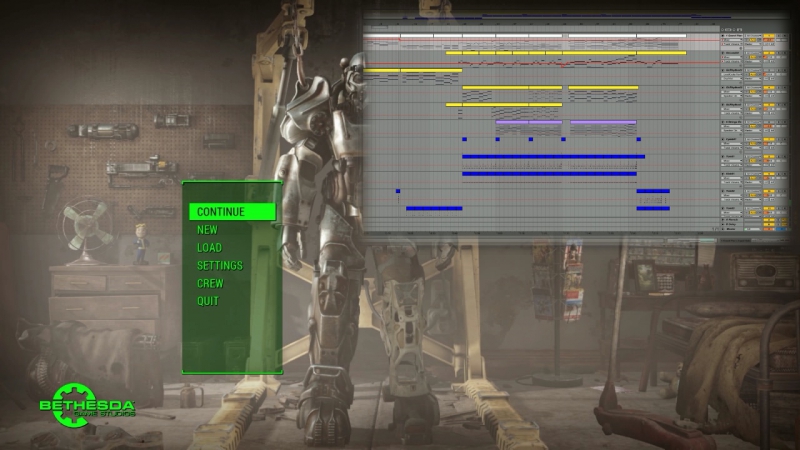Unfold the top track with white clips
The width and height of the screenshot is (800, 450).
click(x=723, y=36)
